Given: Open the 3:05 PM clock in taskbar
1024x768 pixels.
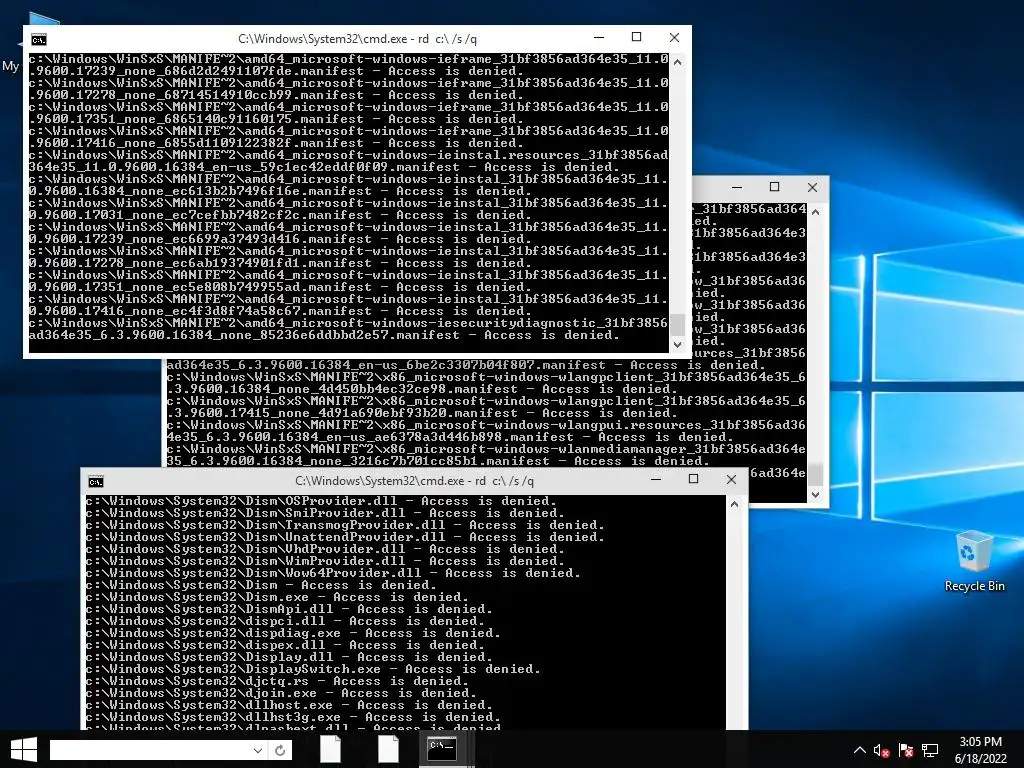Looking at the screenshot, I should click(x=980, y=742).
